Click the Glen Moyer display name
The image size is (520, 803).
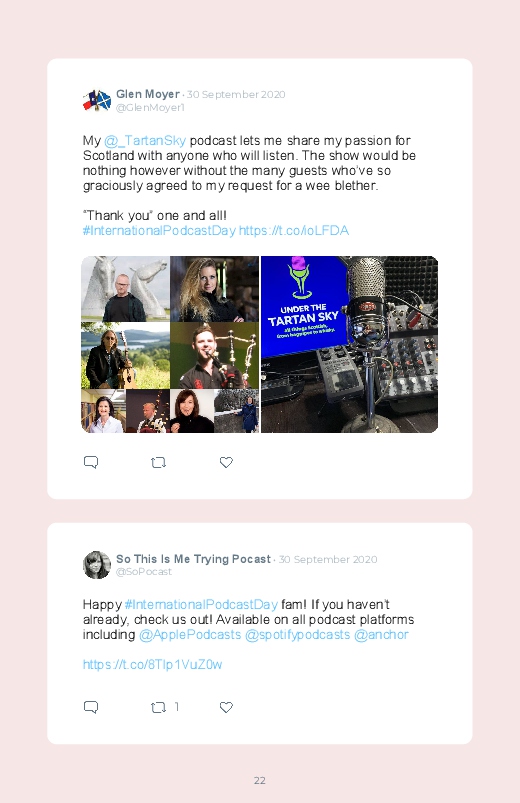pyautogui.click(x=148, y=94)
